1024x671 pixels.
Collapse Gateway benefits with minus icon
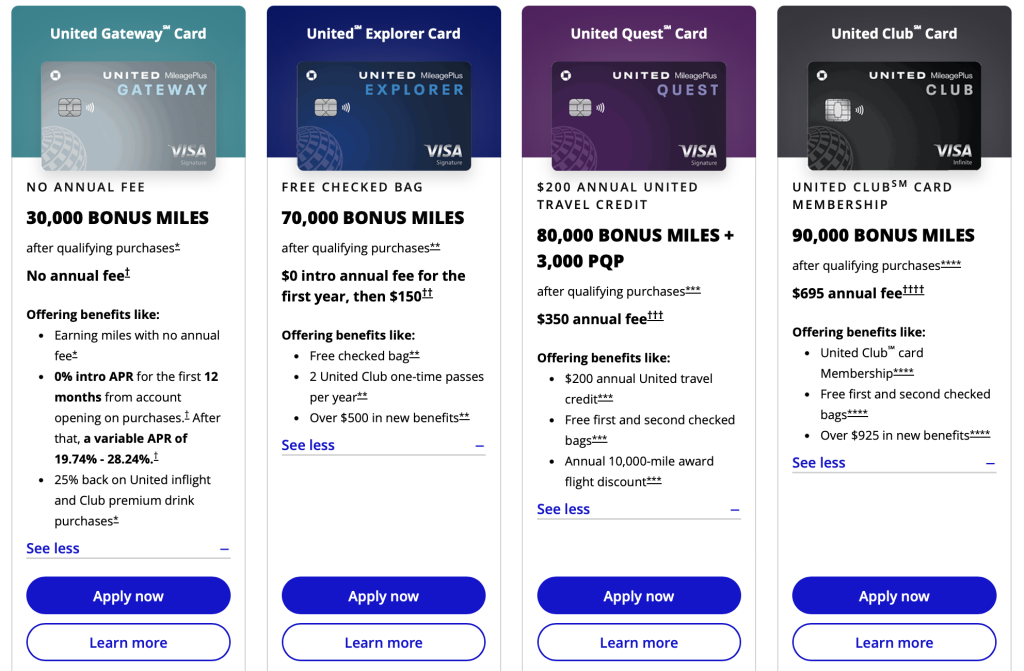click(x=225, y=549)
